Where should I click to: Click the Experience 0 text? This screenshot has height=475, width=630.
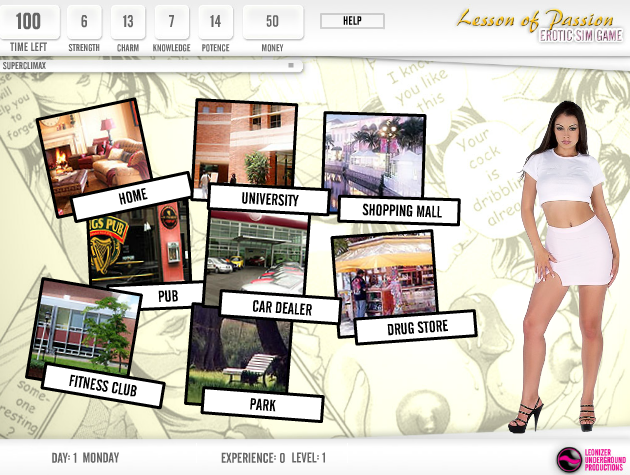click(x=253, y=458)
